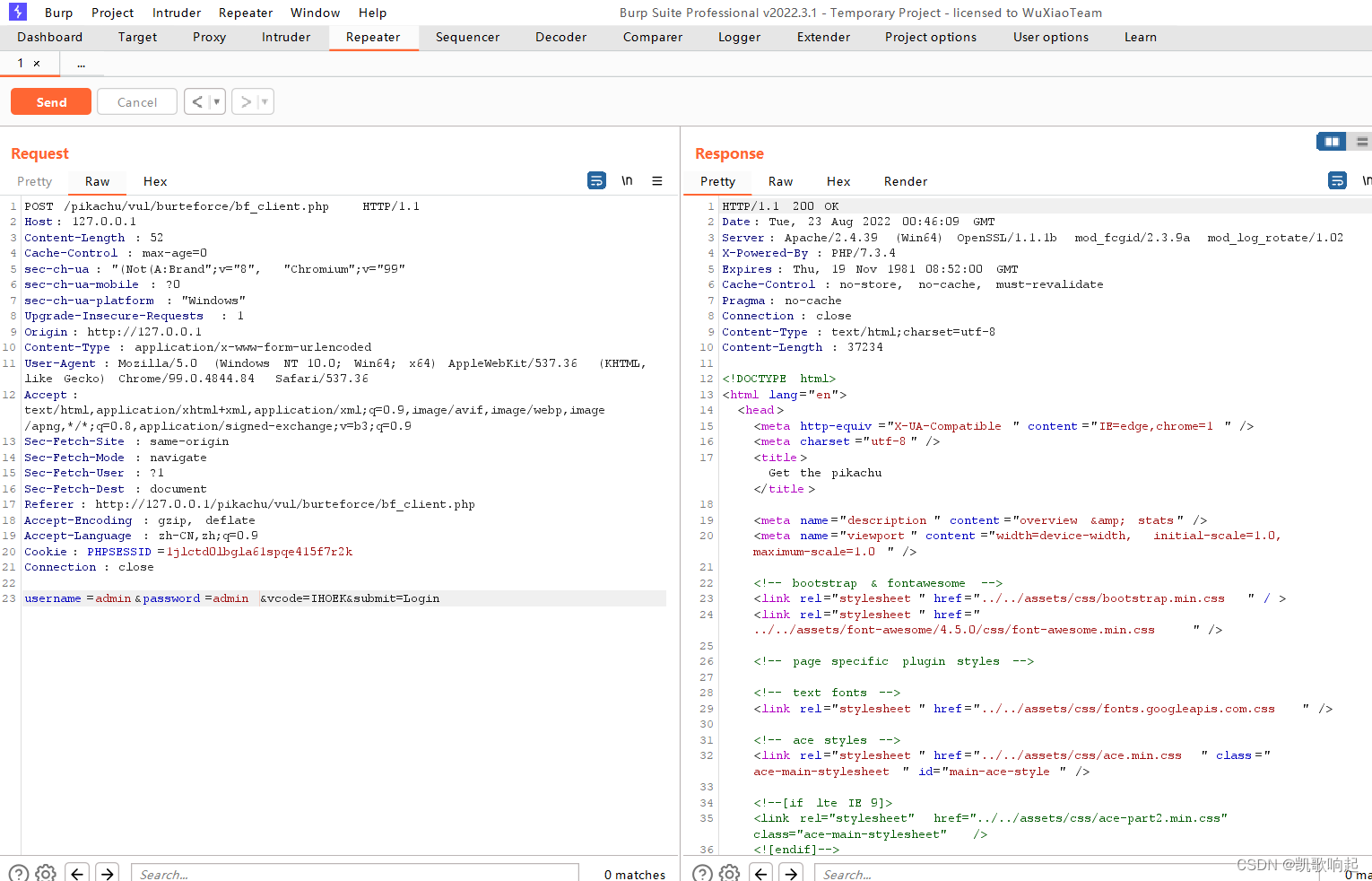The width and height of the screenshot is (1372, 881).
Task: Switch Request view to Pretty
Action: tap(35, 181)
